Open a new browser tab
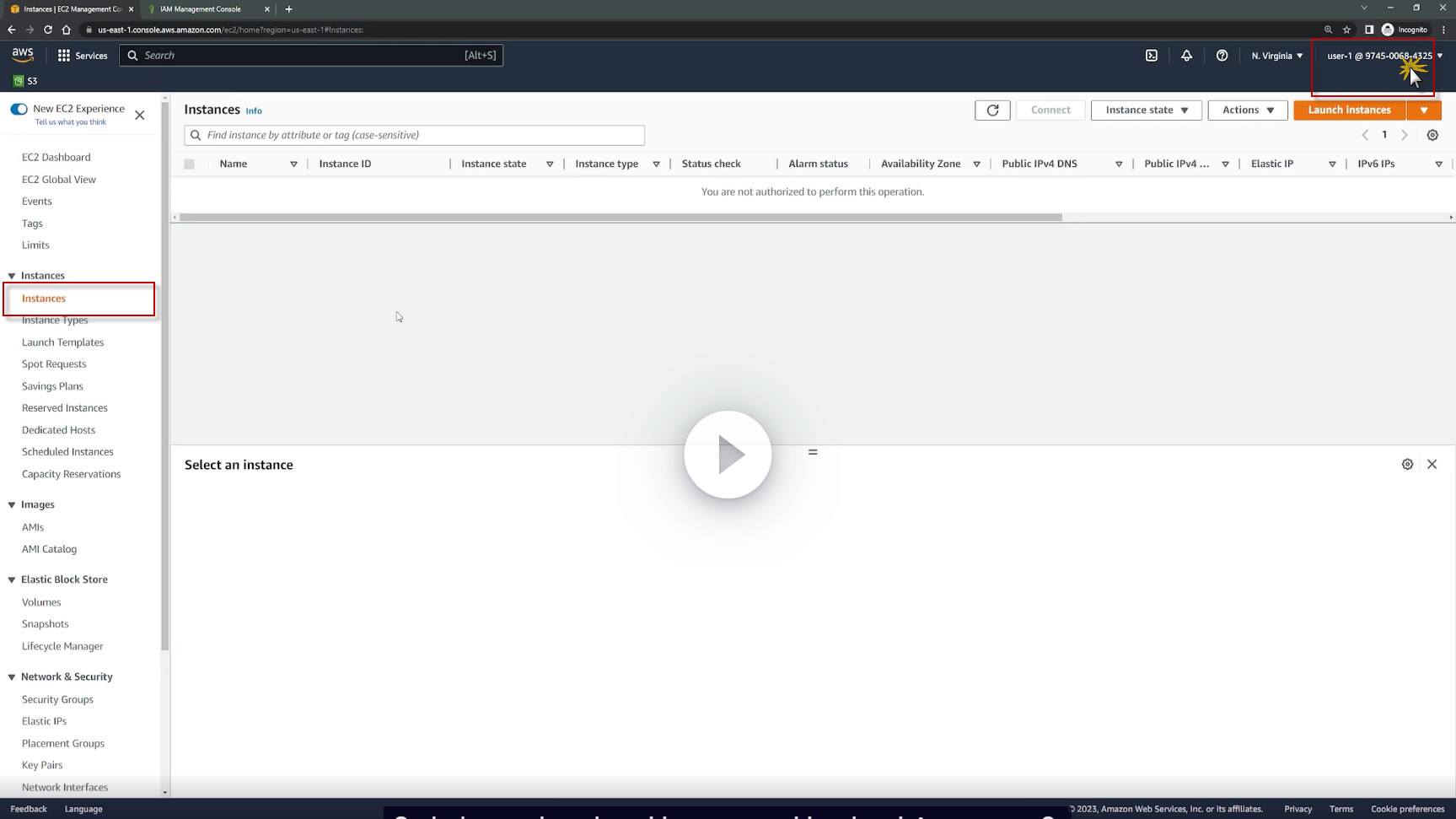This screenshot has height=819, width=1456. (288, 9)
